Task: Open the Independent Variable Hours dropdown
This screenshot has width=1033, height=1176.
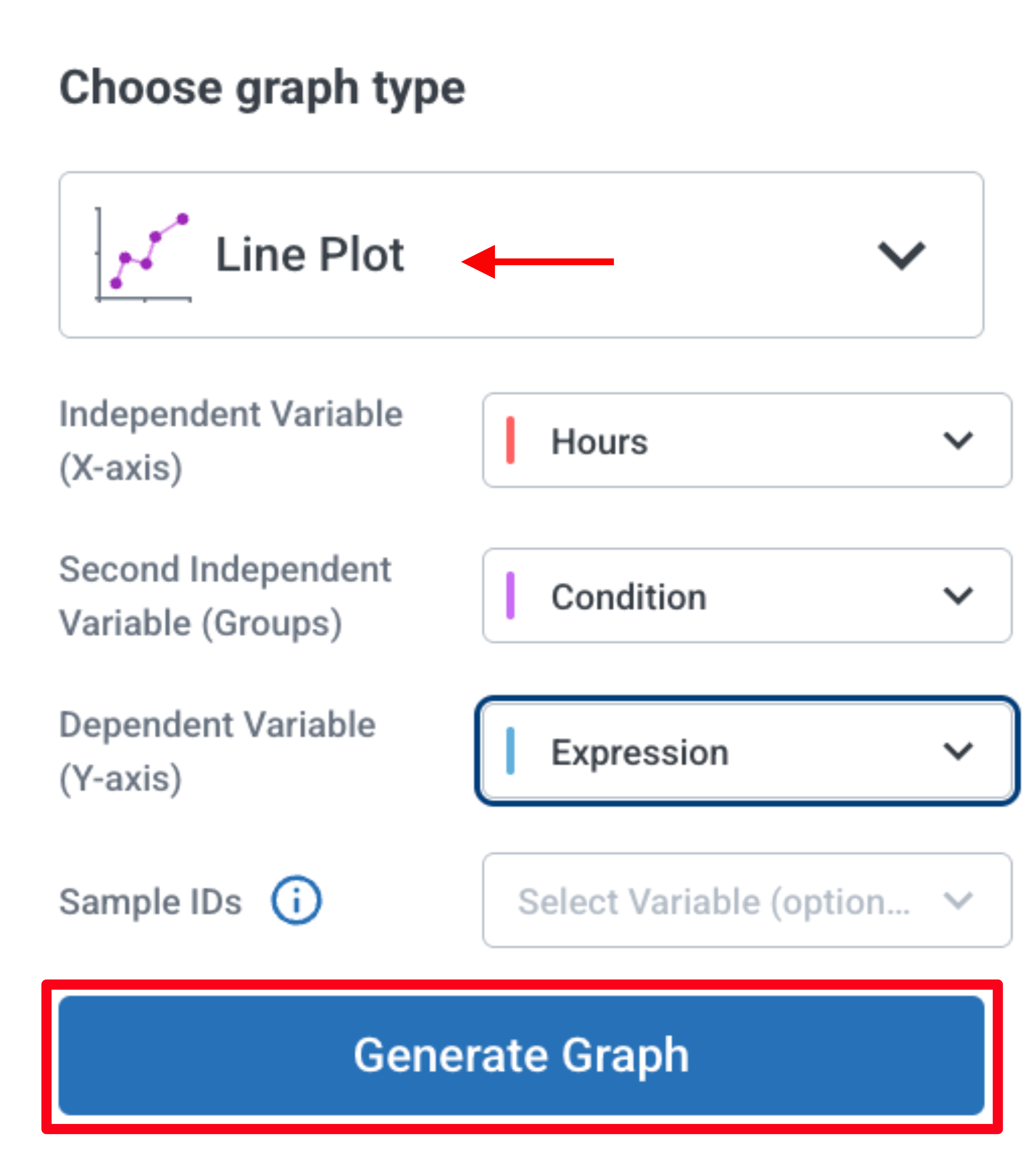Action: click(x=747, y=440)
